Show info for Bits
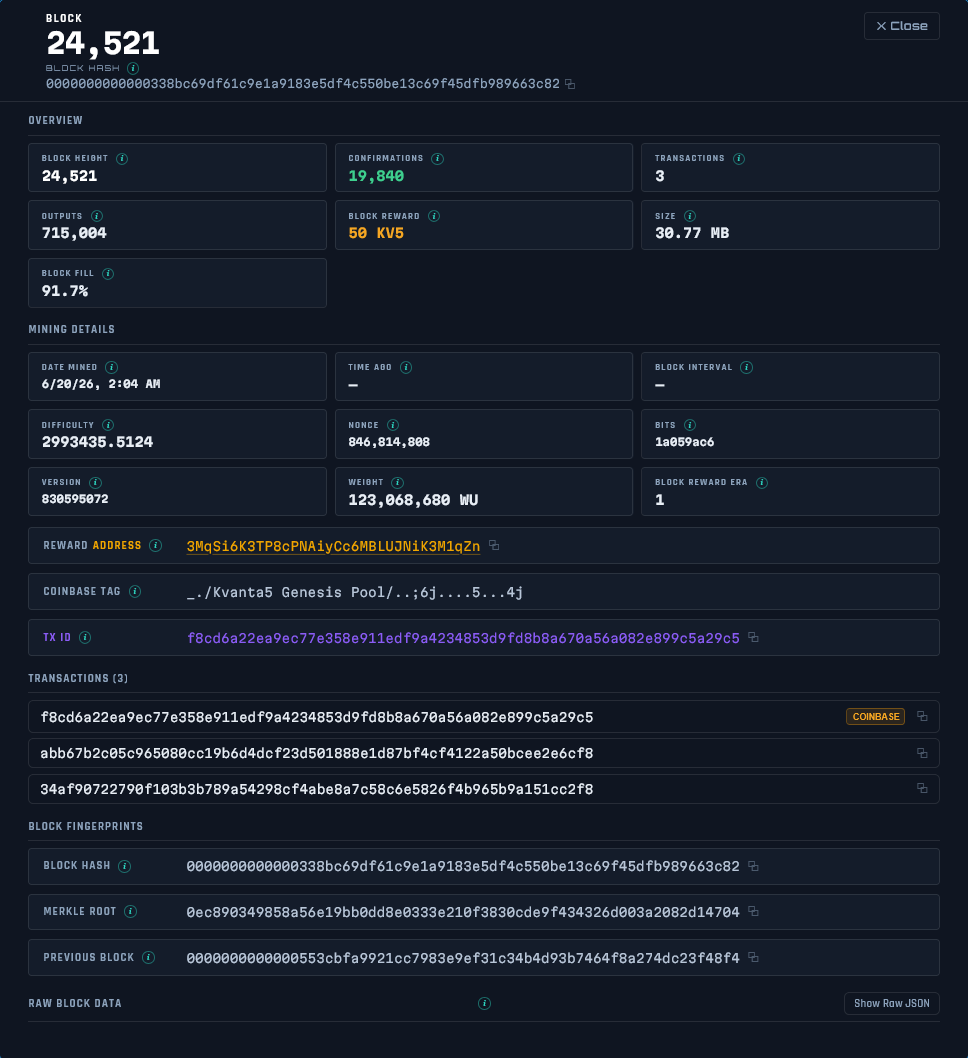968x1058 pixels. 689,425
